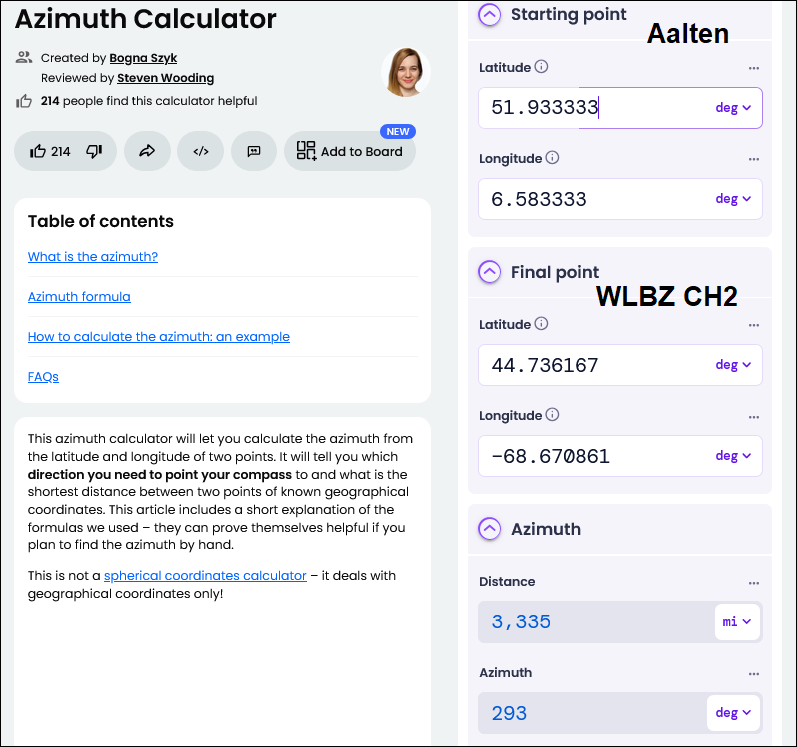Click the Table of contents heading
The image size is (797, 747).
[x=101, y=221]
